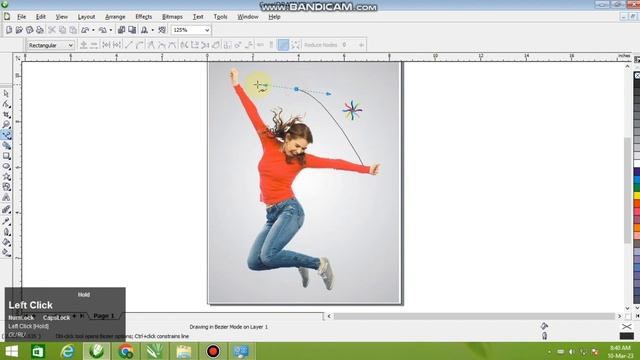Expand the Undo history dropdown arrow
The image size is (640, 360).
pyautogui.click(x=93, y=30)
